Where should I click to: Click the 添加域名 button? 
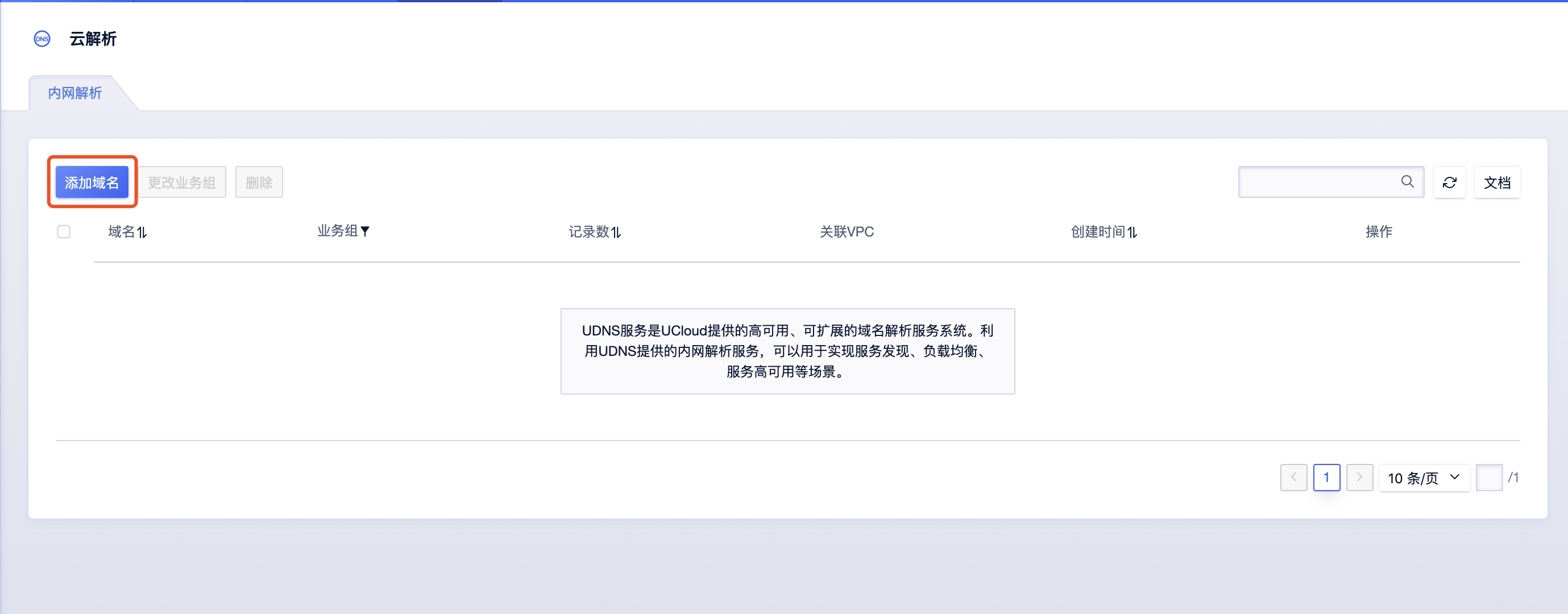point(92,182)
